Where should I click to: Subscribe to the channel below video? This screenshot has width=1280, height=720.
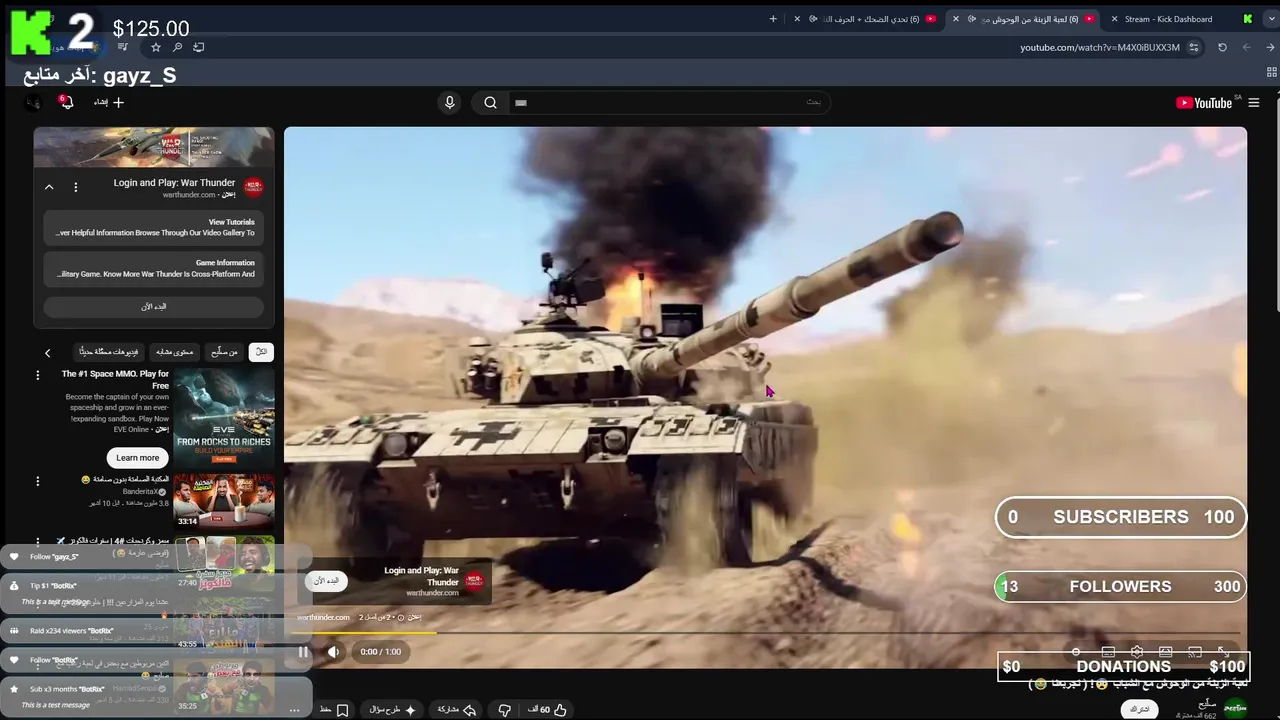[x=1139, y=708]
